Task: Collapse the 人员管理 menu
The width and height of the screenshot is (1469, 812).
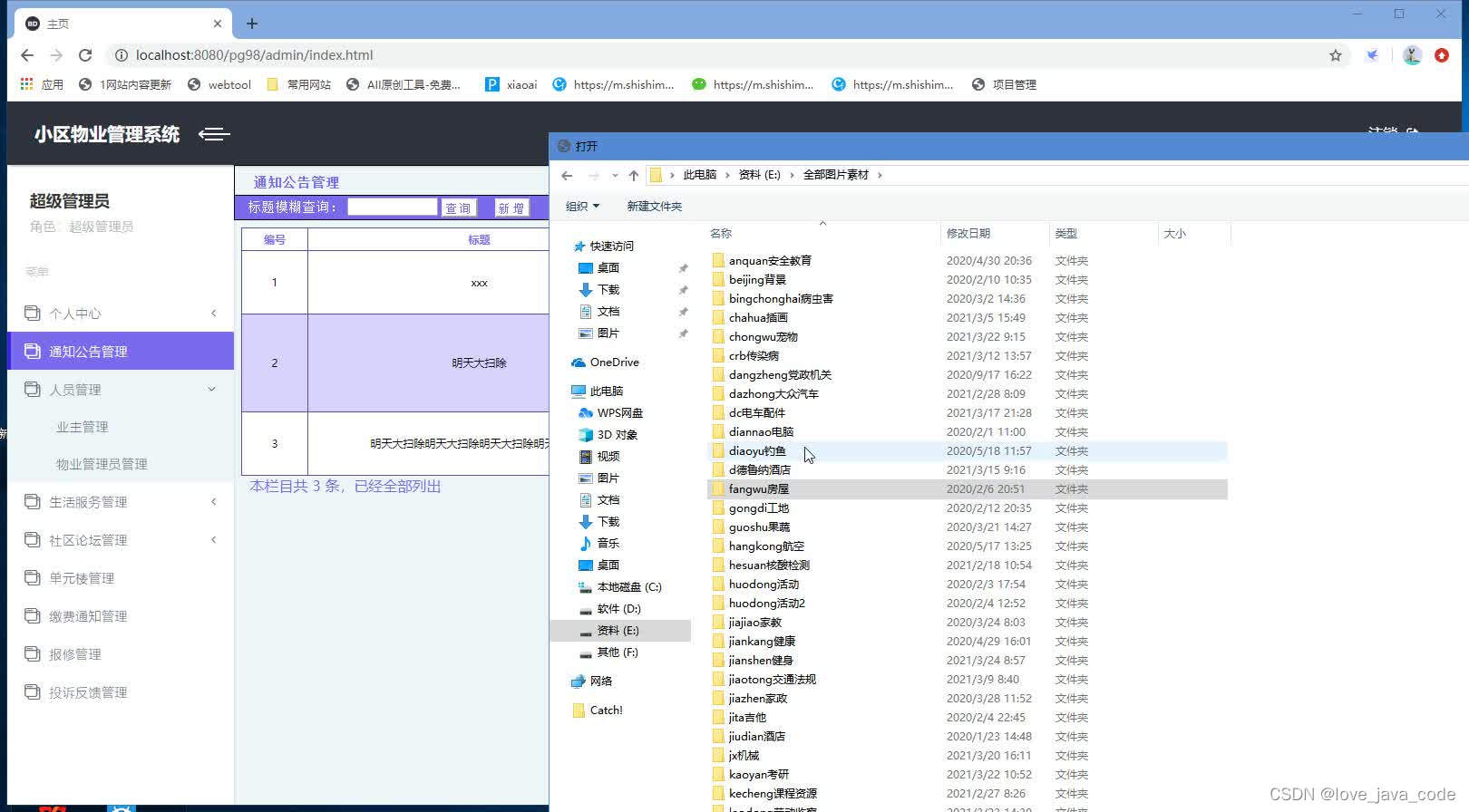Action: point(121,390)
